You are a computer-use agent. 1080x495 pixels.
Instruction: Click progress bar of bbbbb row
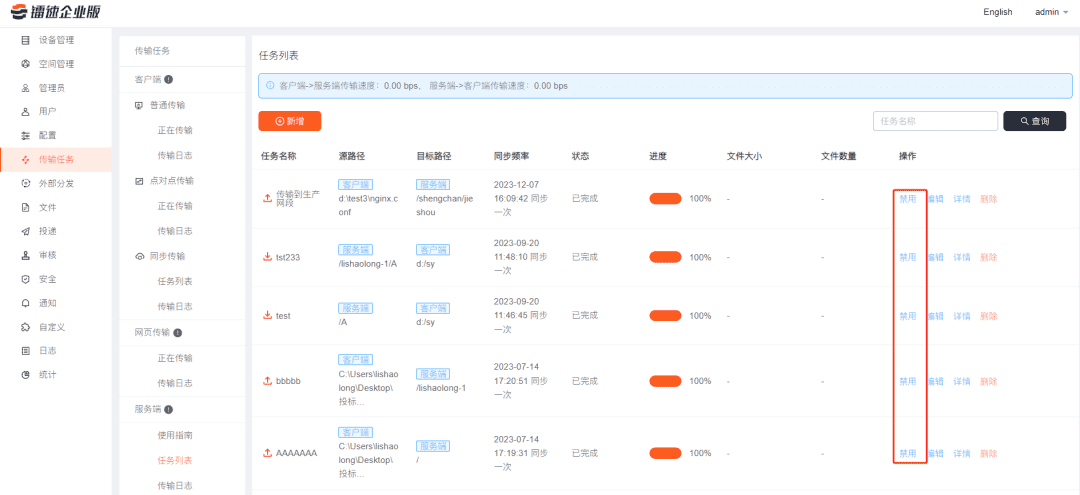click(665, 381)
